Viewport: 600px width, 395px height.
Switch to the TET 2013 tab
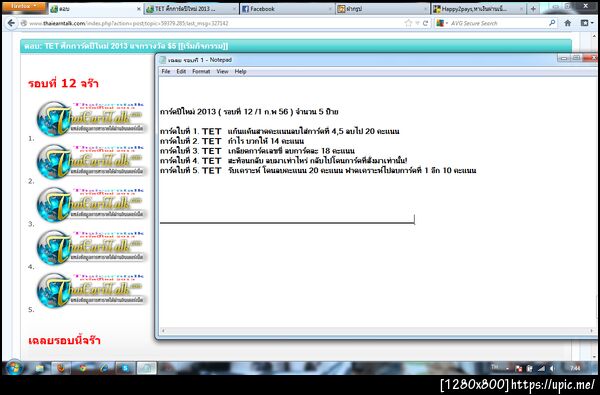click(191, 8)
